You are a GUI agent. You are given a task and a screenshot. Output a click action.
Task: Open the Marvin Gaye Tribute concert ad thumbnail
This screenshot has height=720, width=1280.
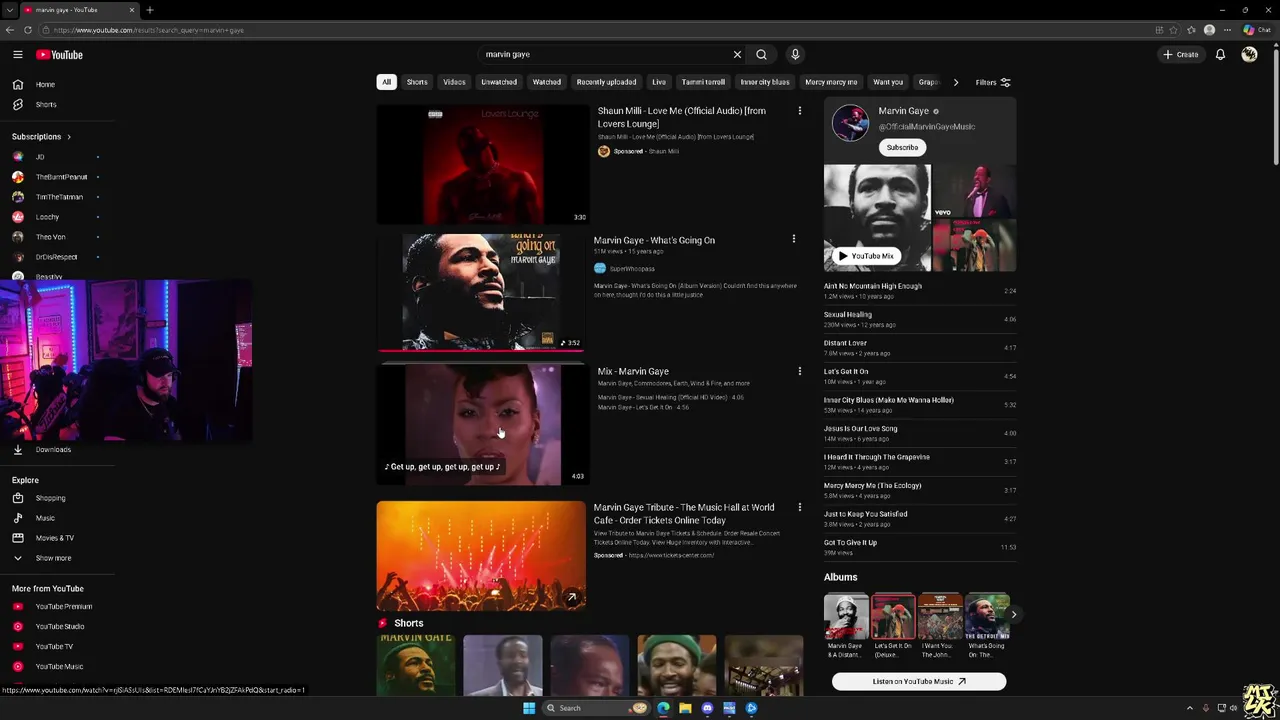(481, 556)
